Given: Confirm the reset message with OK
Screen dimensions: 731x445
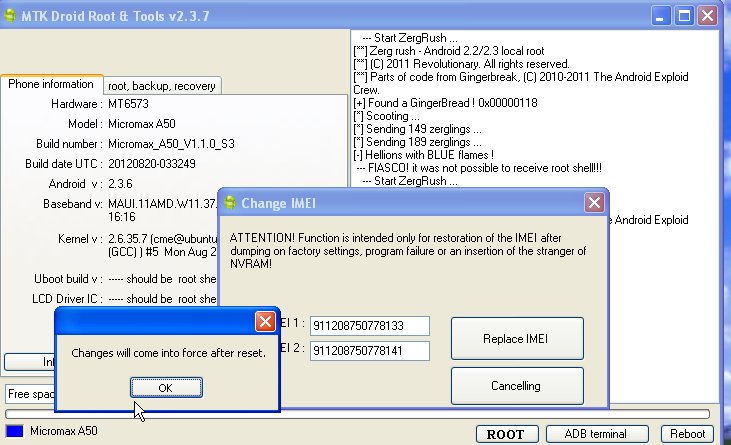Looking at the screenshot, I should 165,387.
